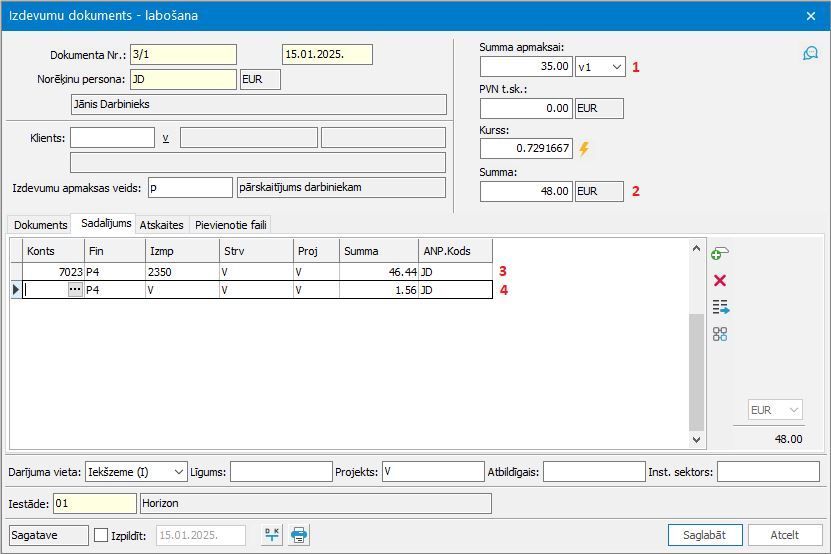Click the green add row icon

click(x=719, y=253)
